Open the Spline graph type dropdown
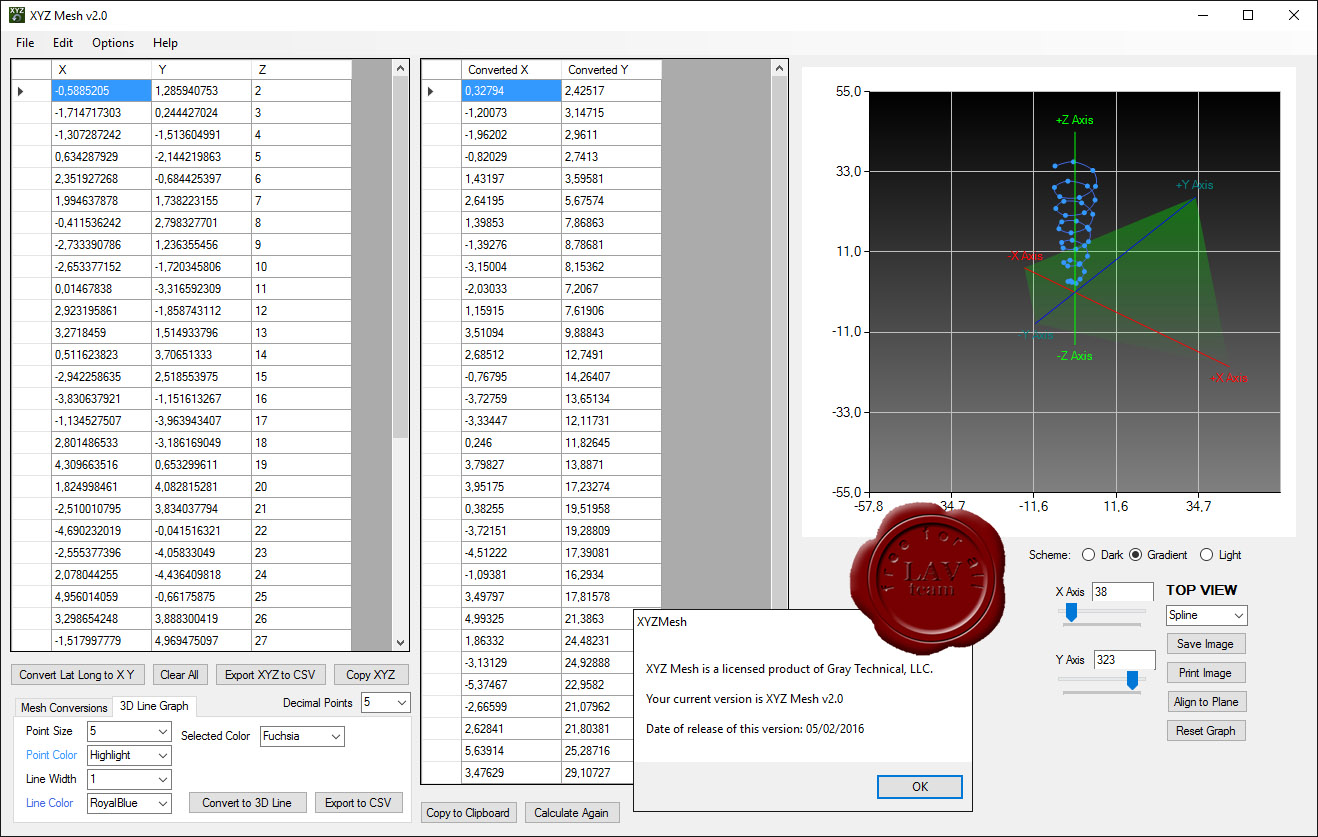The image size is (1318, 837). [x=1207, y=615]
